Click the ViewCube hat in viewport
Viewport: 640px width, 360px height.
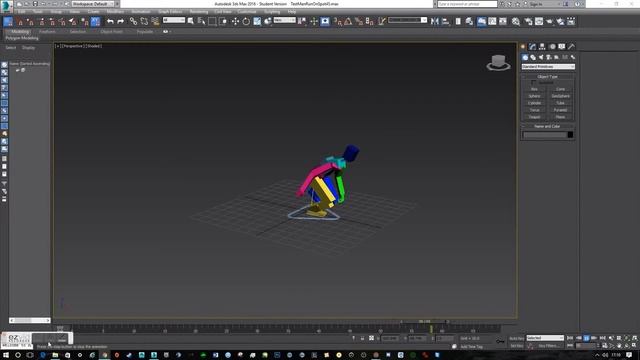point(498,62)
